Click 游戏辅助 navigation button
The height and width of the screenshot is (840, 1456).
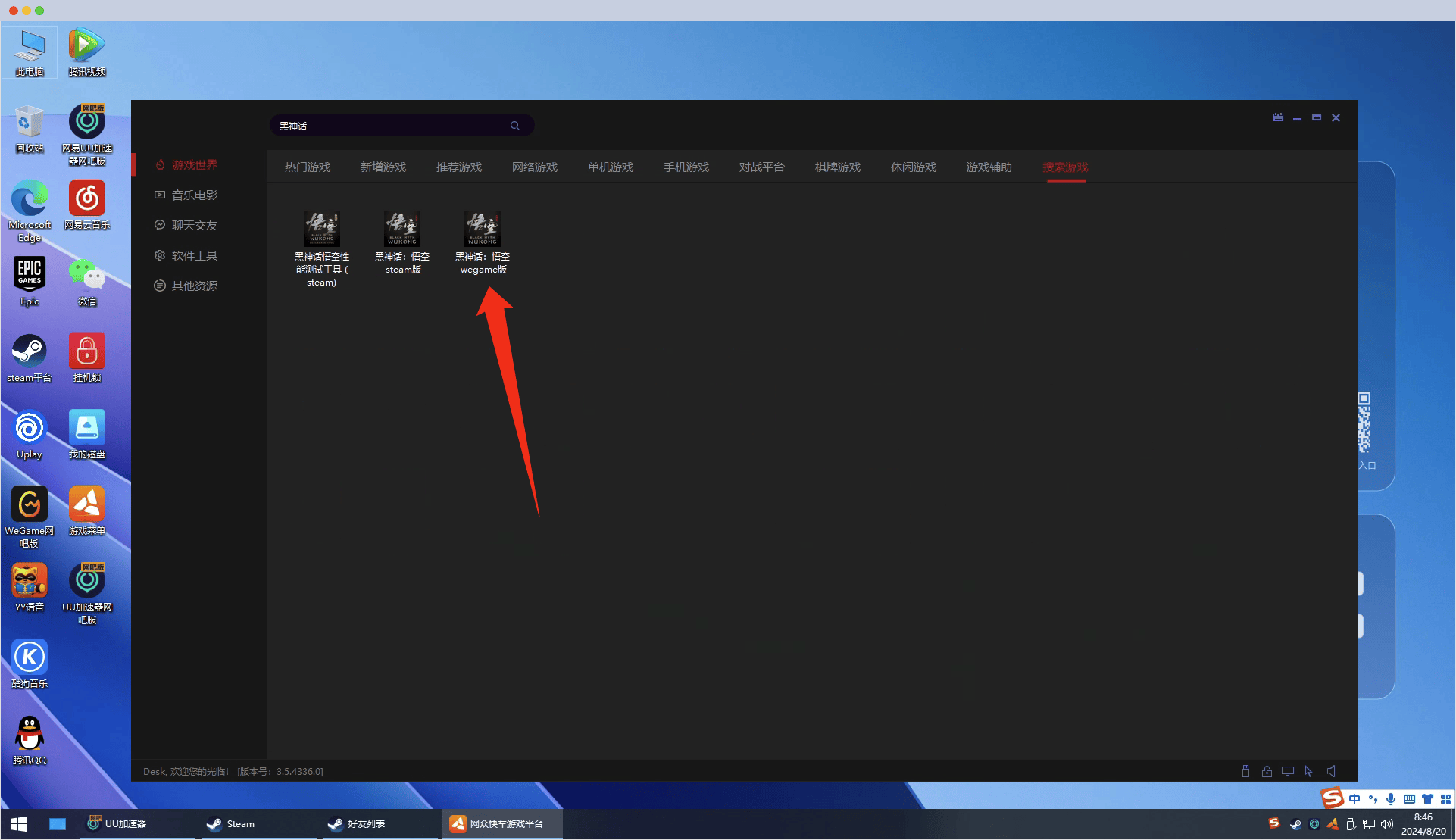[x=986, y=167]
